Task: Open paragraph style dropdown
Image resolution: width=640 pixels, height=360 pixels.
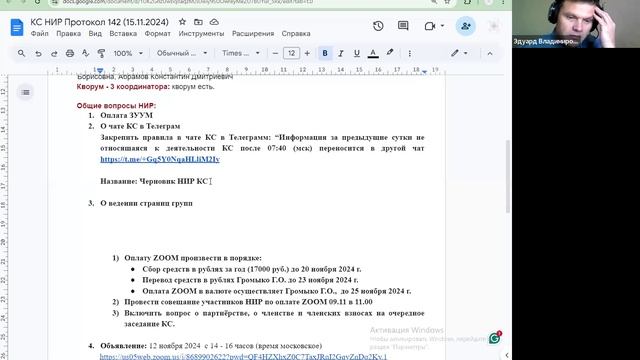Action: (182, 53)
